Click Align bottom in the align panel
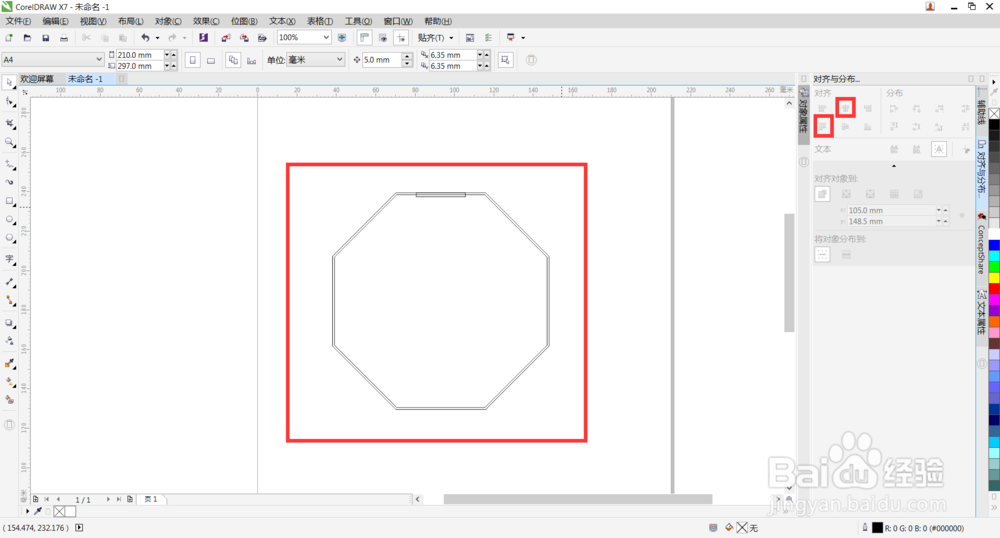 coord(867,127)
